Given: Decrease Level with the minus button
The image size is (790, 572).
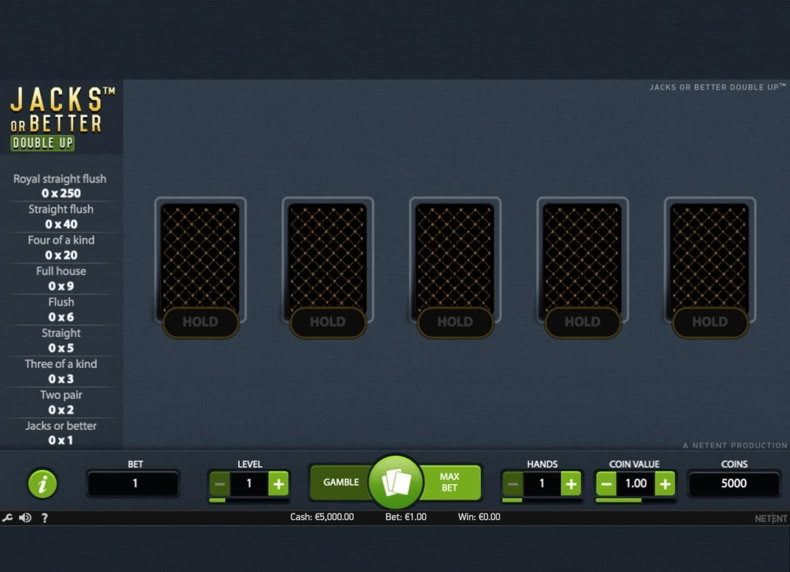Looking at the screenshot, I should [220, 484].
